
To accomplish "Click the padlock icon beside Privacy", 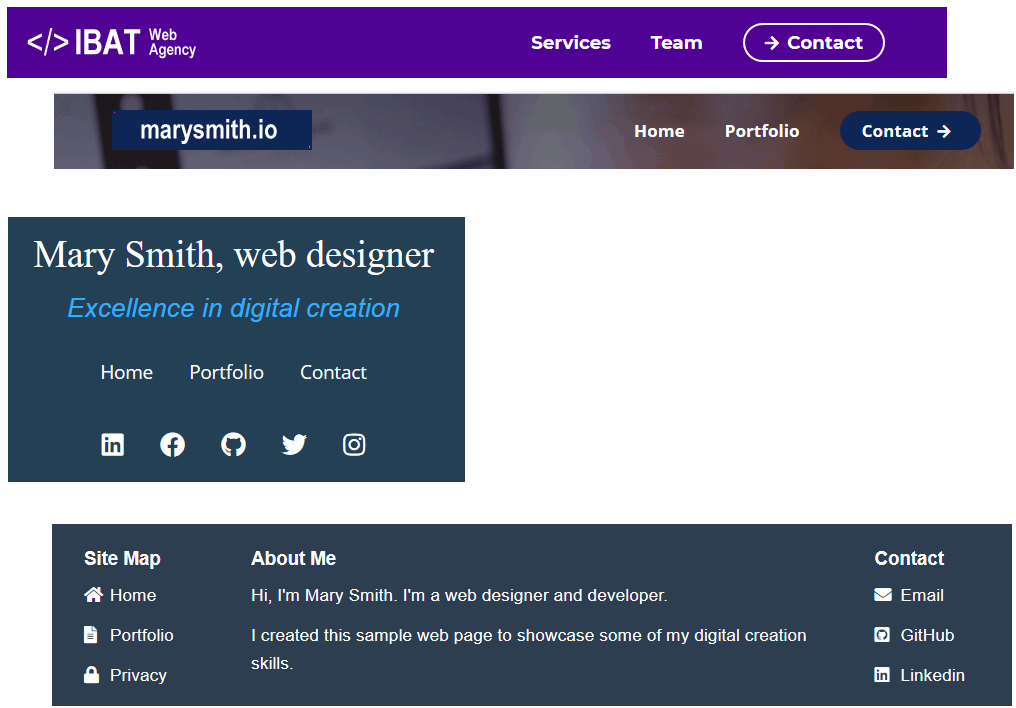I will (91, 675).
